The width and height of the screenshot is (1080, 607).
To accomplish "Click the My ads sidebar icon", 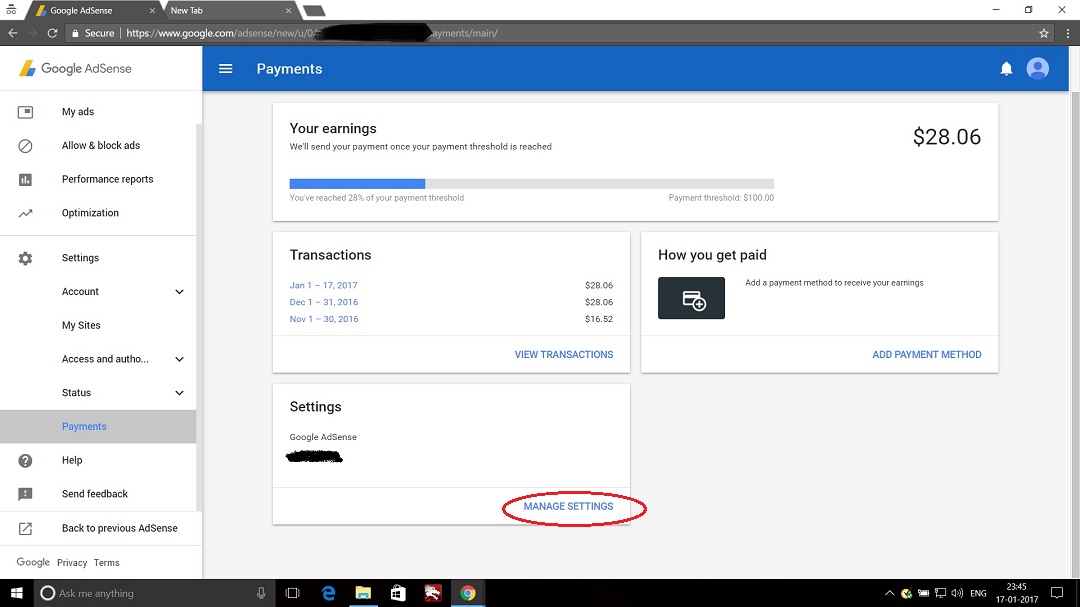I will tap(25, 112).
